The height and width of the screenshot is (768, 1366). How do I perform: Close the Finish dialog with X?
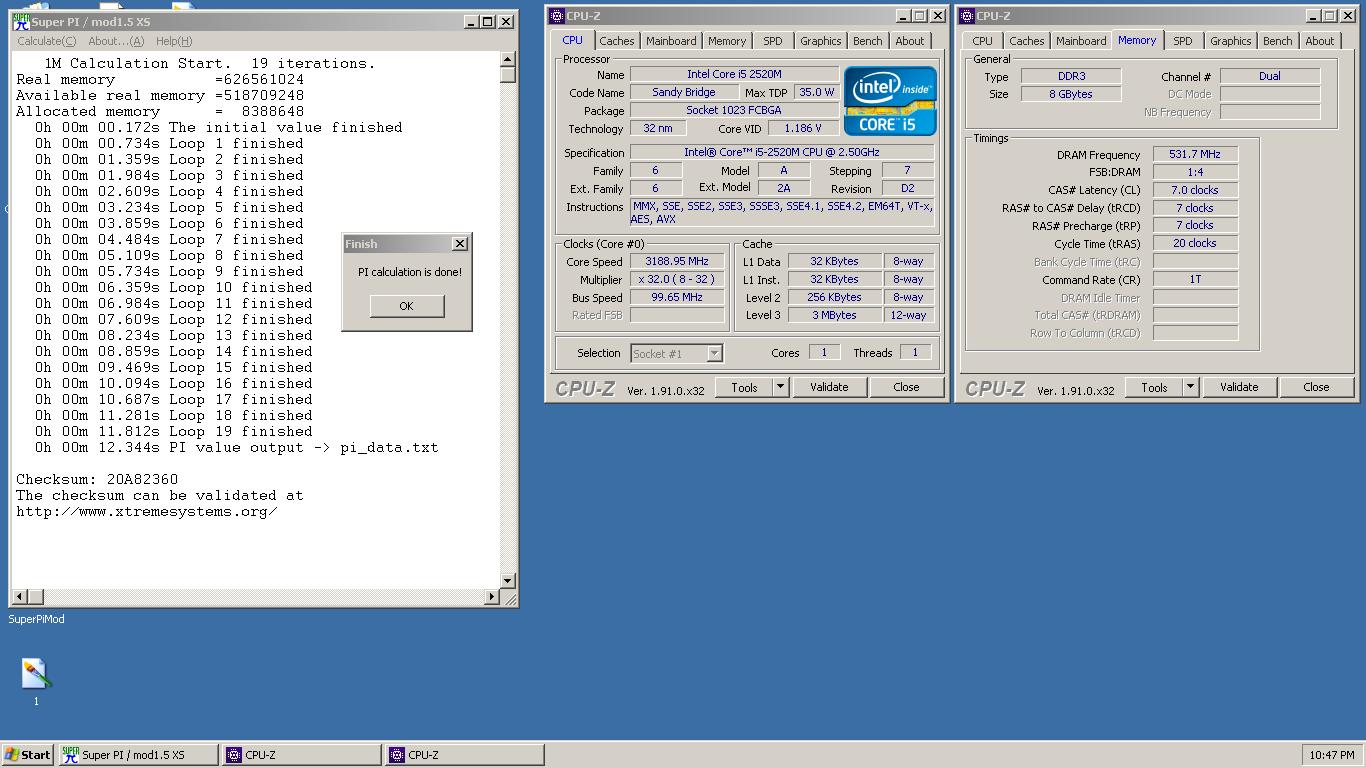(x=460, y=244)
